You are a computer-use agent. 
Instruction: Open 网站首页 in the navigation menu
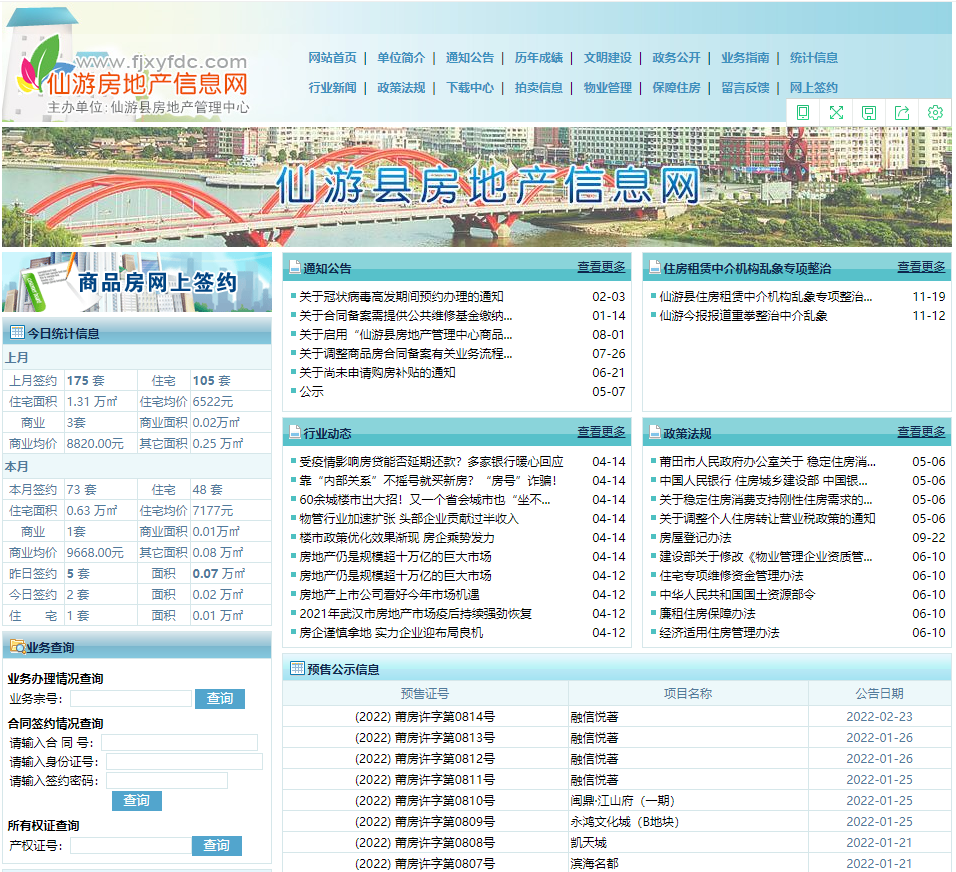pos(332,58)
